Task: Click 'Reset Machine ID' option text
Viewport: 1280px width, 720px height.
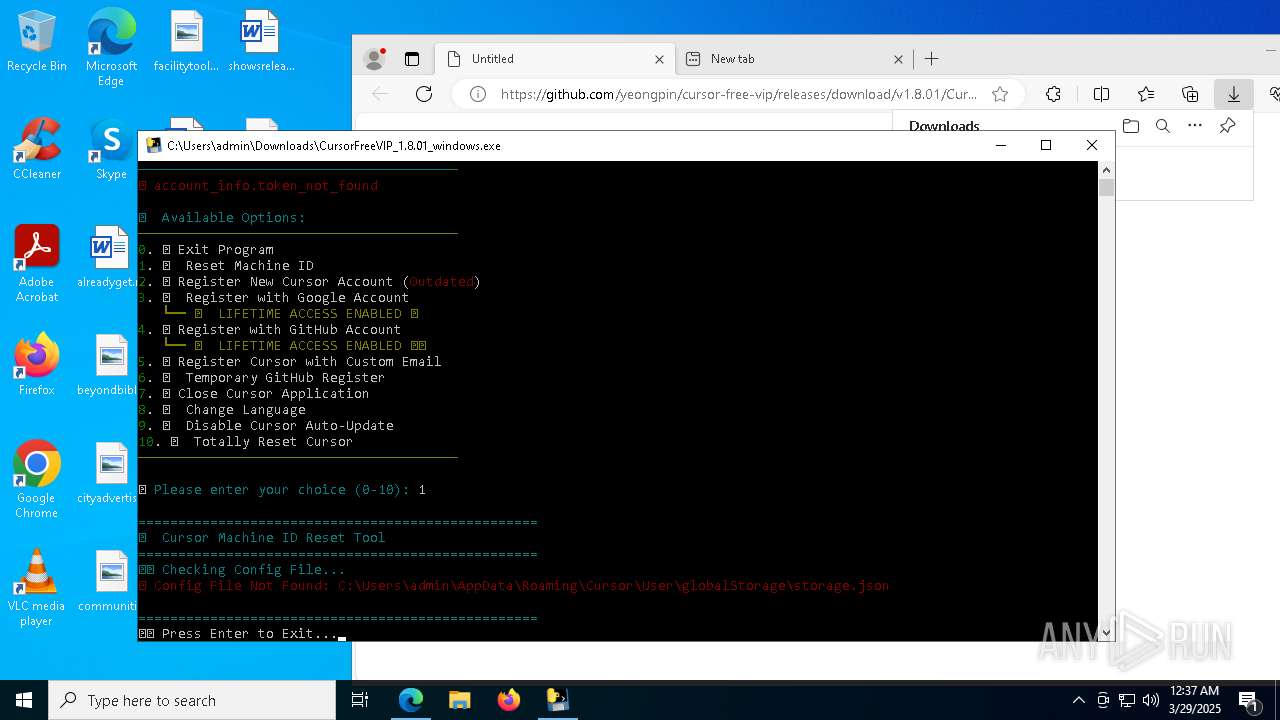Action: tap(249, 266)
